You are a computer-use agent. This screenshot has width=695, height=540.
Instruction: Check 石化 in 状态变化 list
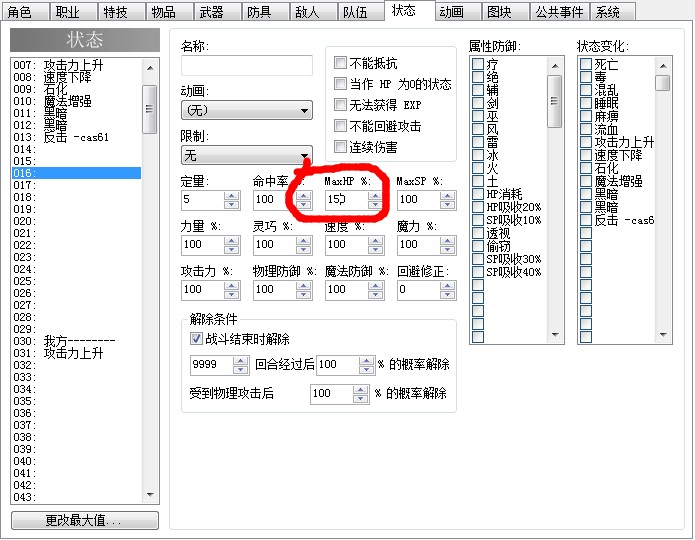click(x=586, y=168)
